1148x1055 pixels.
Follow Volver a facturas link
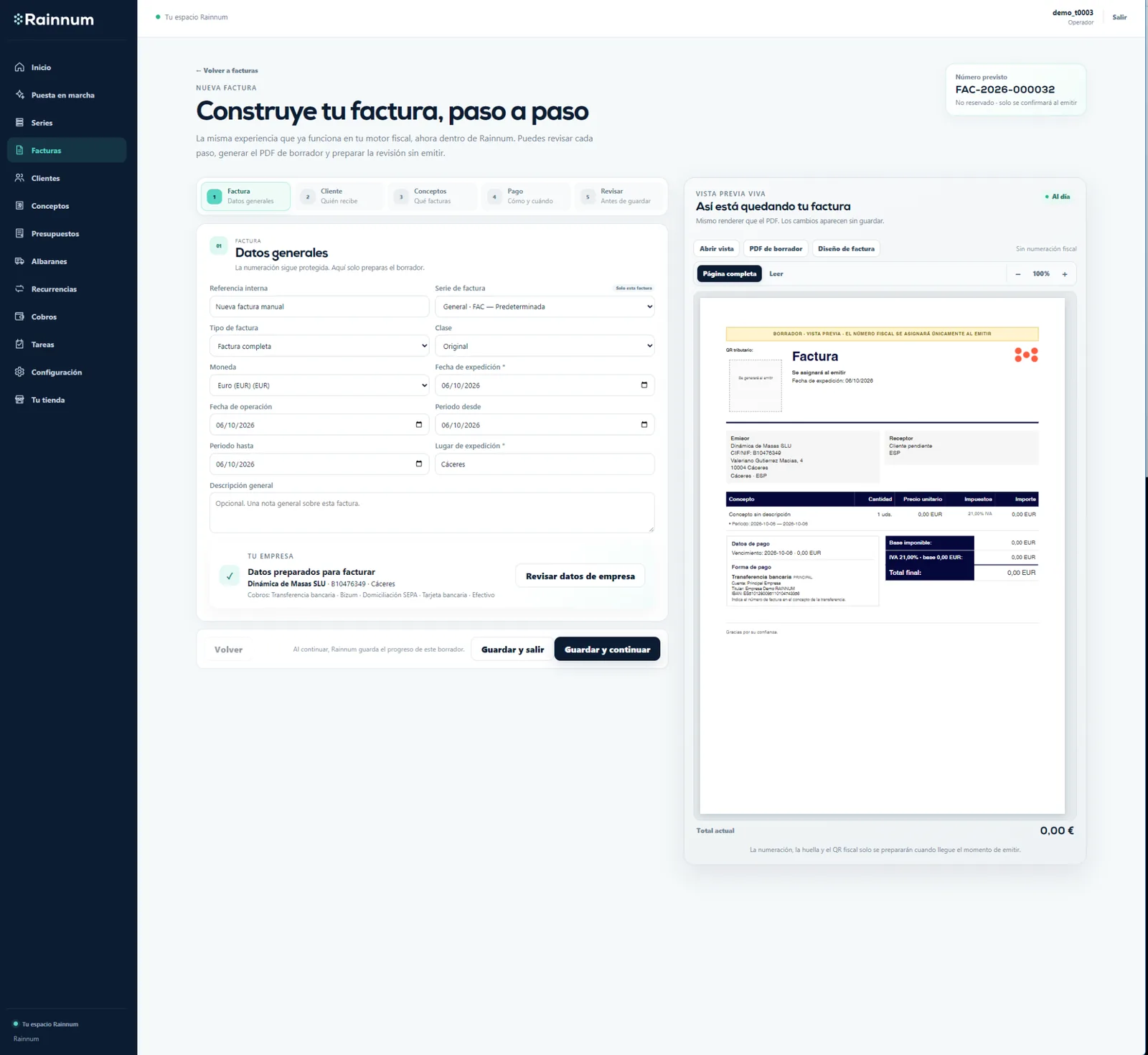[227, 70]
